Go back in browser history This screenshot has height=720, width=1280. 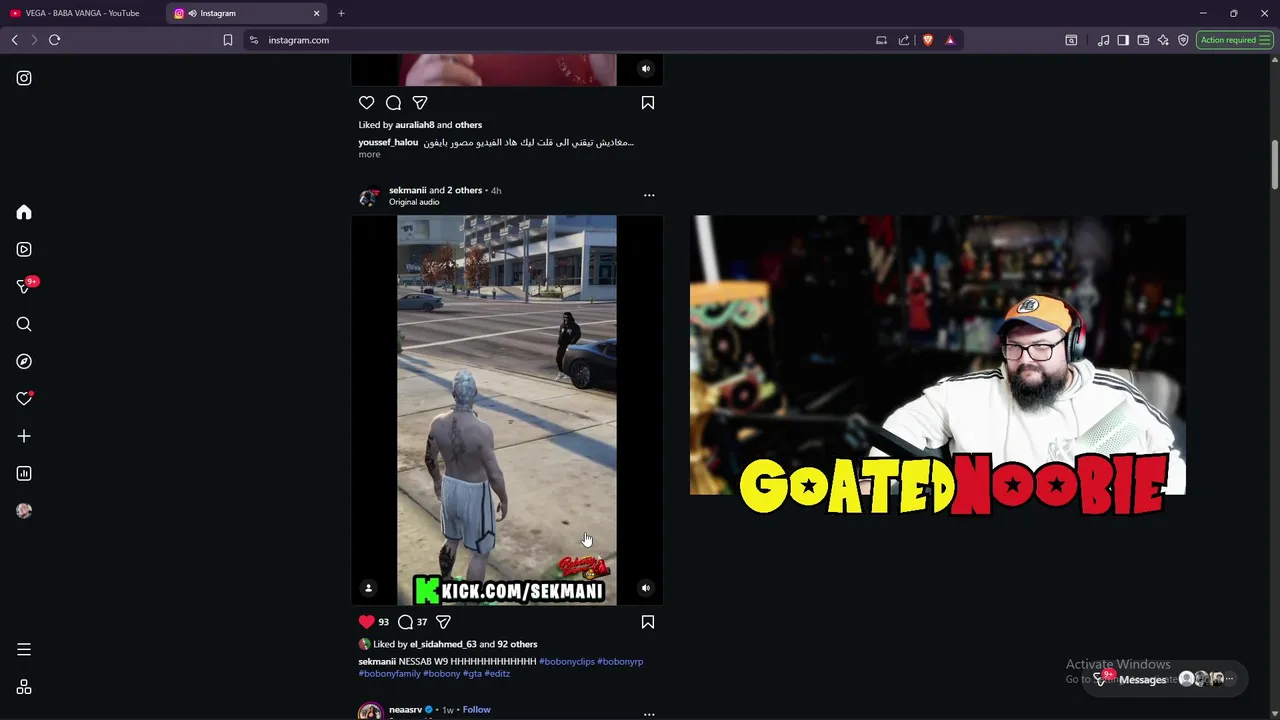(x=14, y=40)
